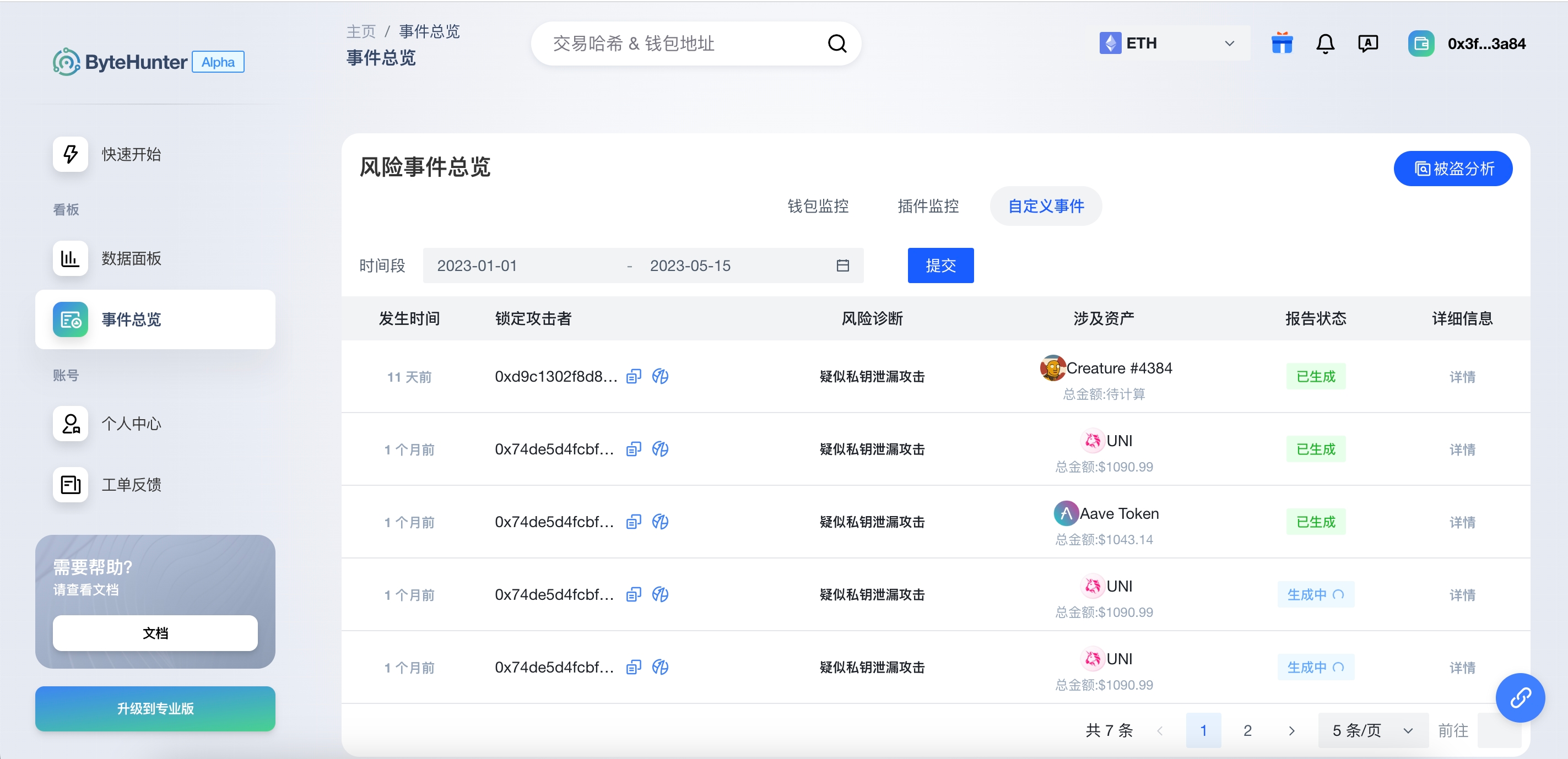Viewport: 1568px width, 759px height.
Task: Click 总金额:$1043.14 amount text
Action: click(1104, 540)
